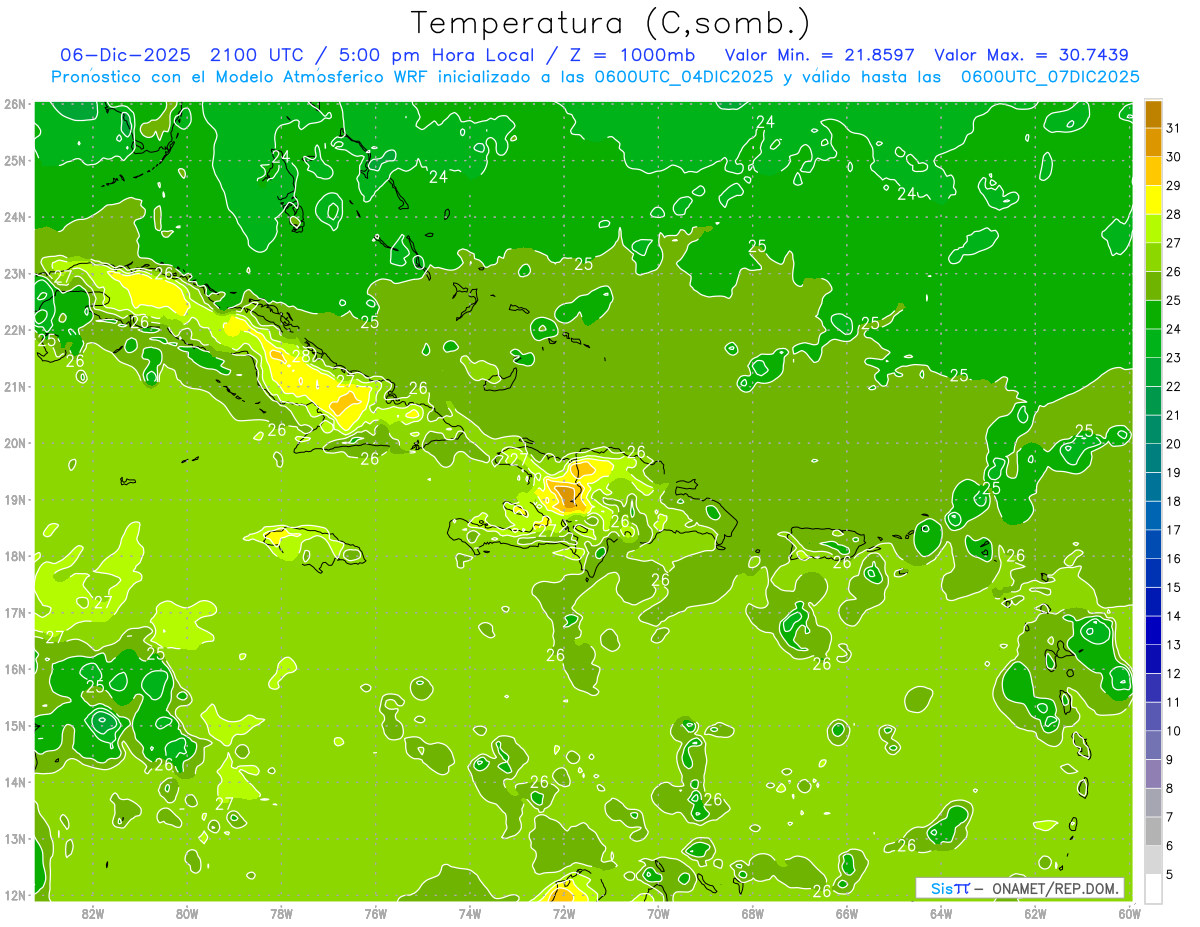Click the legend value "20"

1174,444
